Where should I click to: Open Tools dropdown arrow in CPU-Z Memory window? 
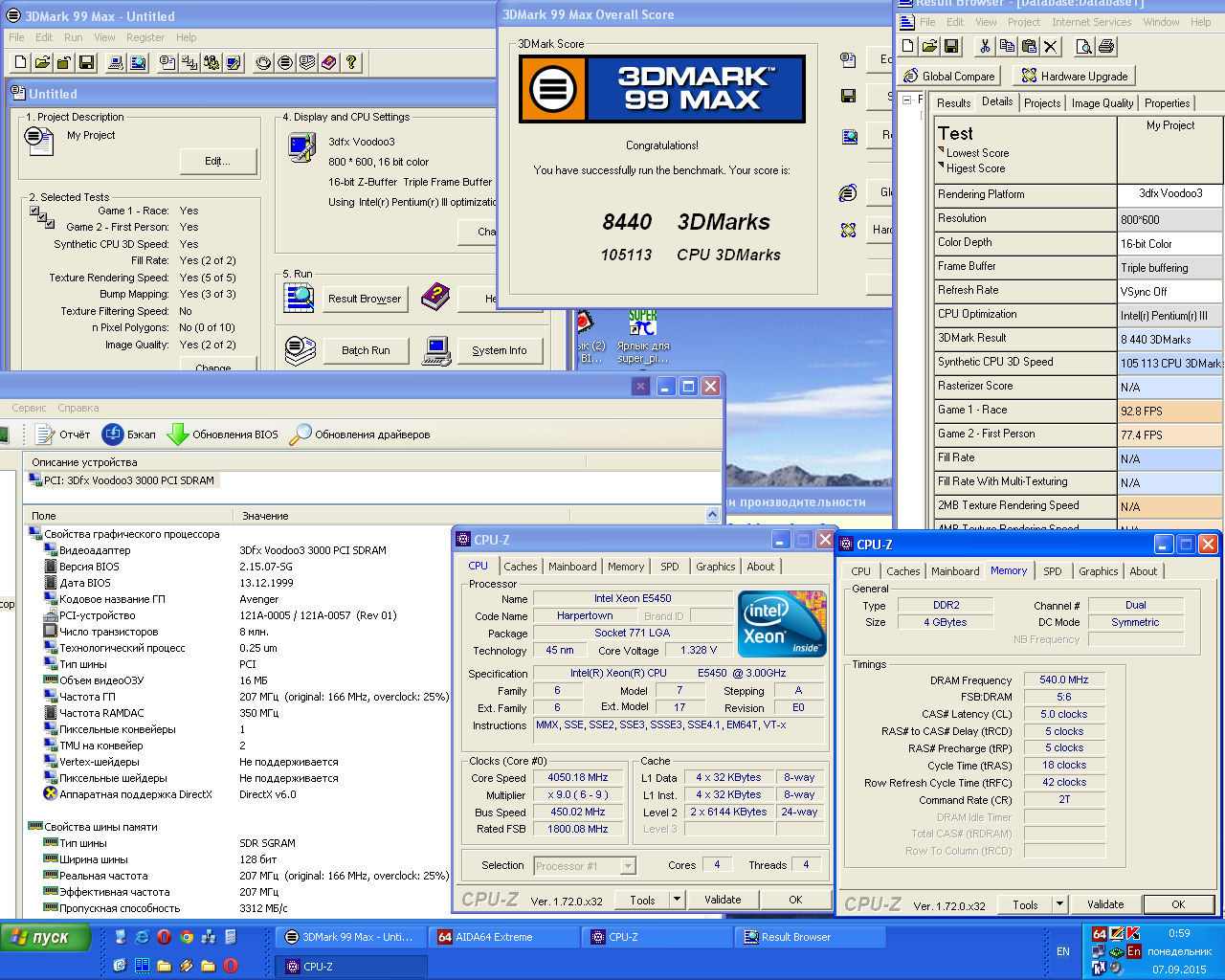(x=1059, y=904)
